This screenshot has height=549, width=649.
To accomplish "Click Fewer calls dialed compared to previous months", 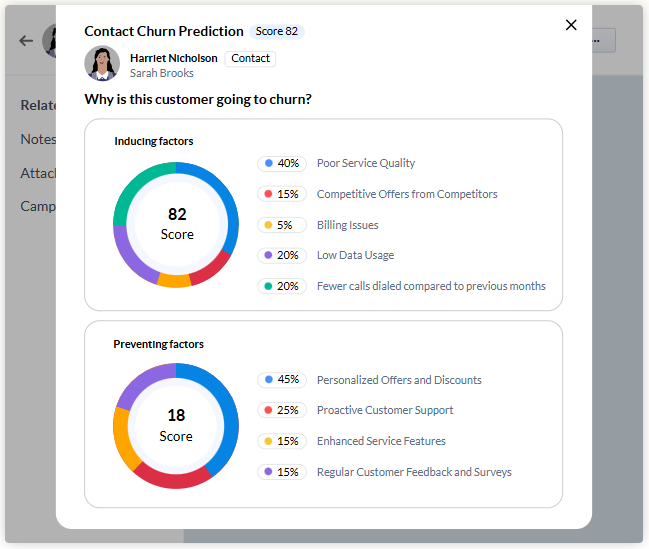I will [431, 286].
